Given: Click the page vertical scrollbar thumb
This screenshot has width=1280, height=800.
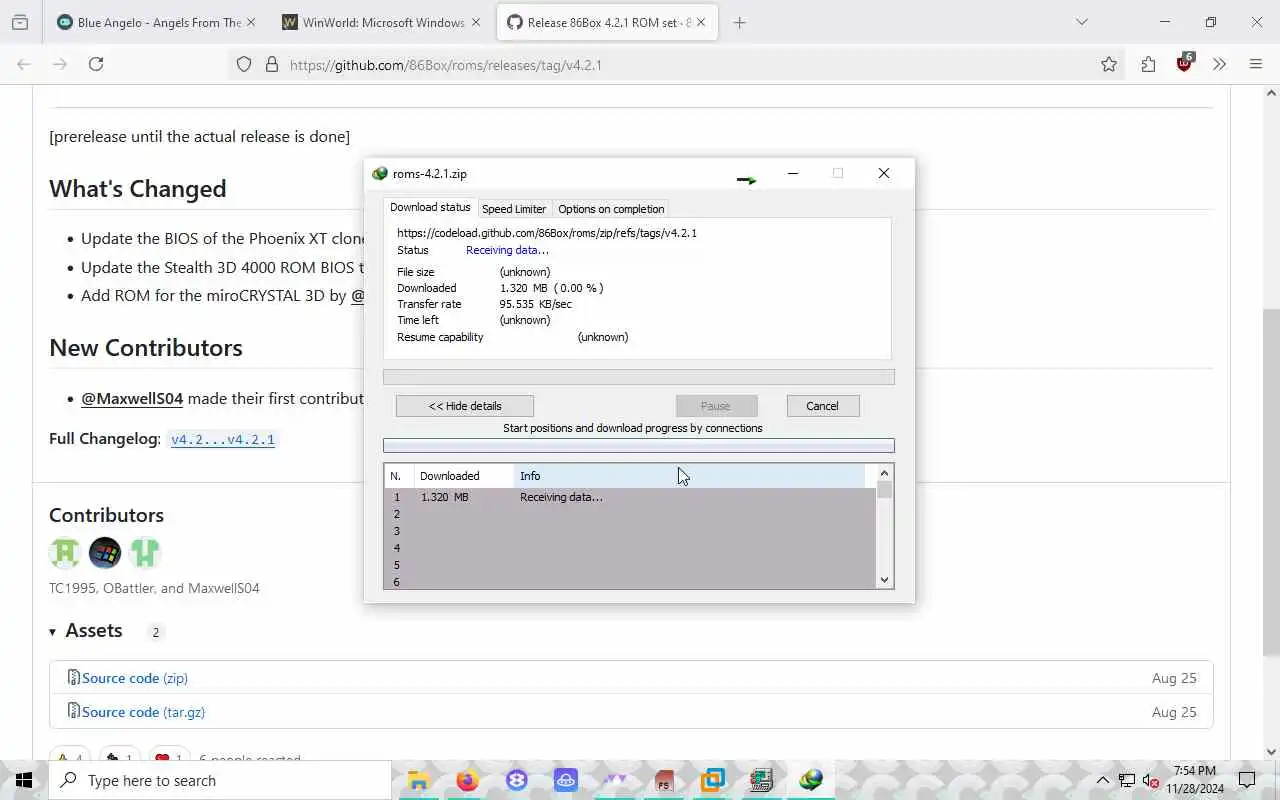Looking at the screenshot, I should click(1271, 480).
